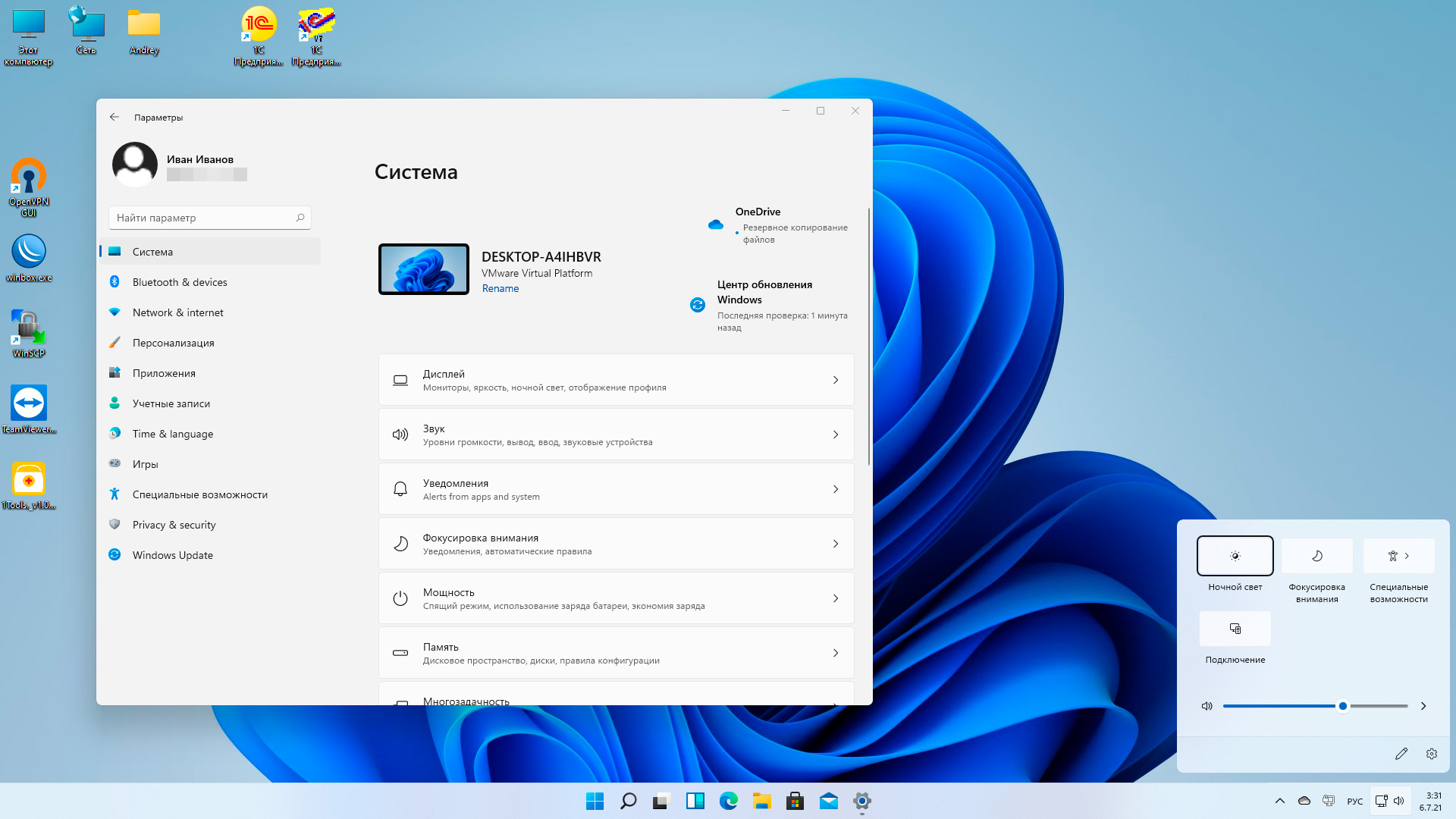Toggle the Connect quick setting tile
Viewport: 1456px width, 819px height.
pyautogui.click(x=1235, y=629)
